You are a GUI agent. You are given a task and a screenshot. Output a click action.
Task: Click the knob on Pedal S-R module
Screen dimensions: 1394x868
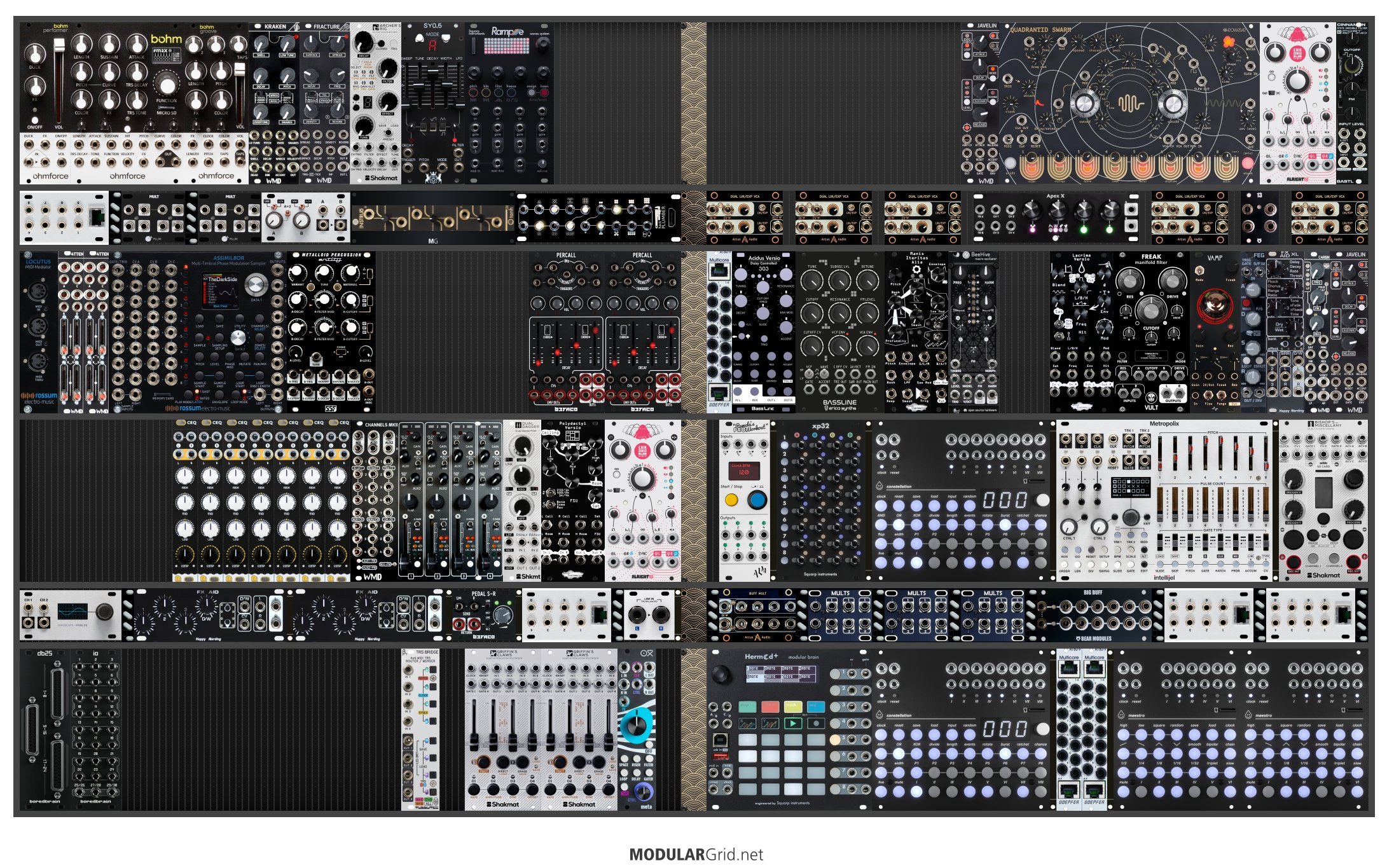click(502, 615)
